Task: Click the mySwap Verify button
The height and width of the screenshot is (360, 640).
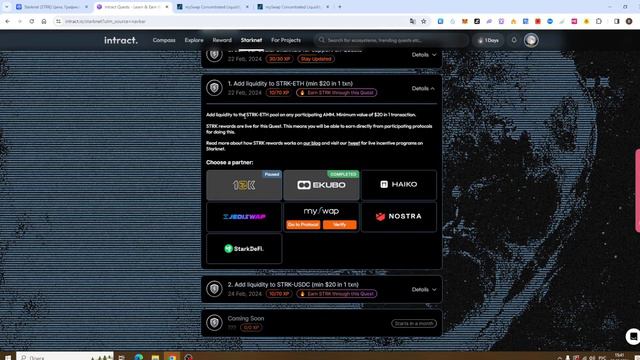Action: click(340, 225)
